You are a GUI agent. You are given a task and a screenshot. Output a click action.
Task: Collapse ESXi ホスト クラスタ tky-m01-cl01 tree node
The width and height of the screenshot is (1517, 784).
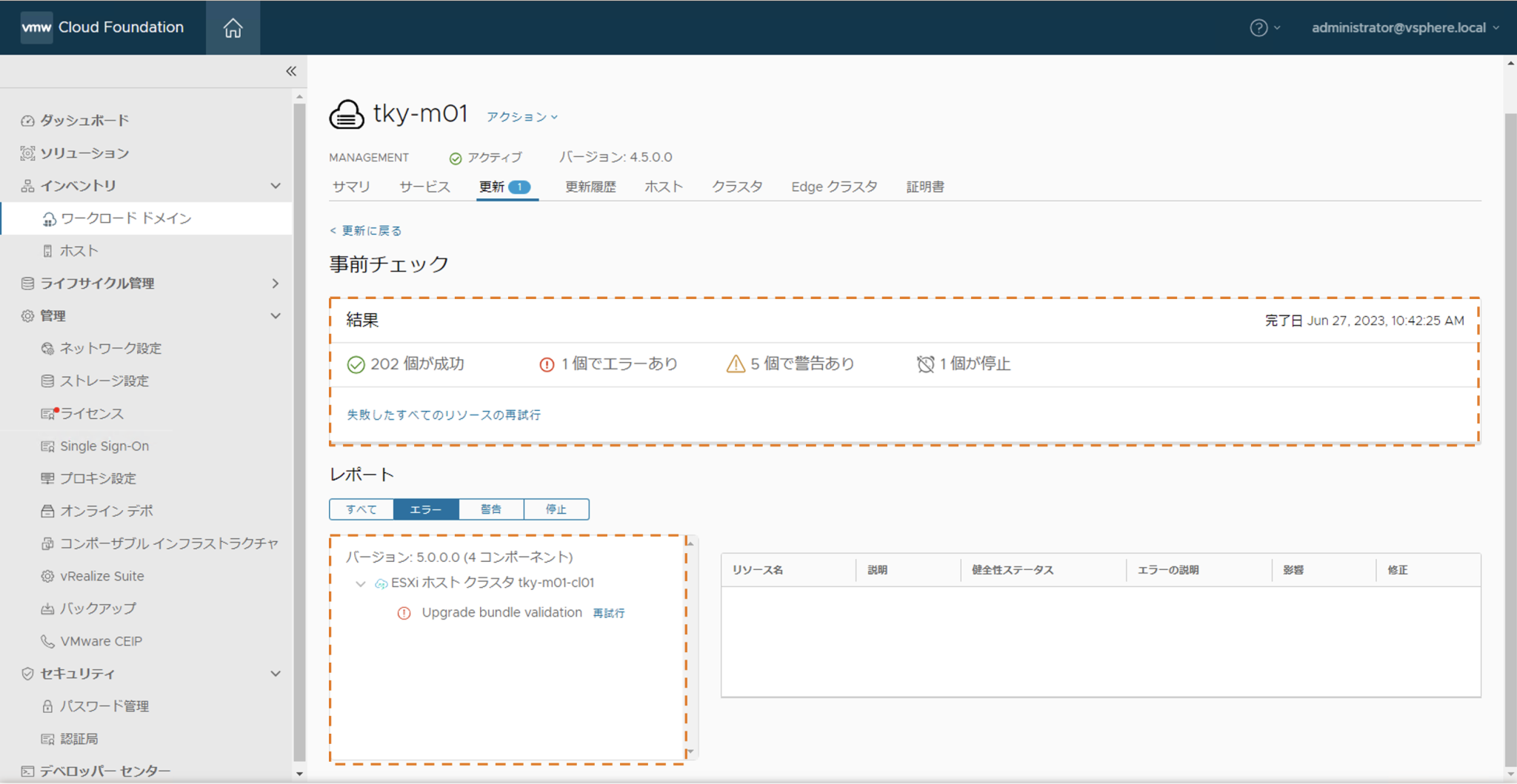coord(361,583)
